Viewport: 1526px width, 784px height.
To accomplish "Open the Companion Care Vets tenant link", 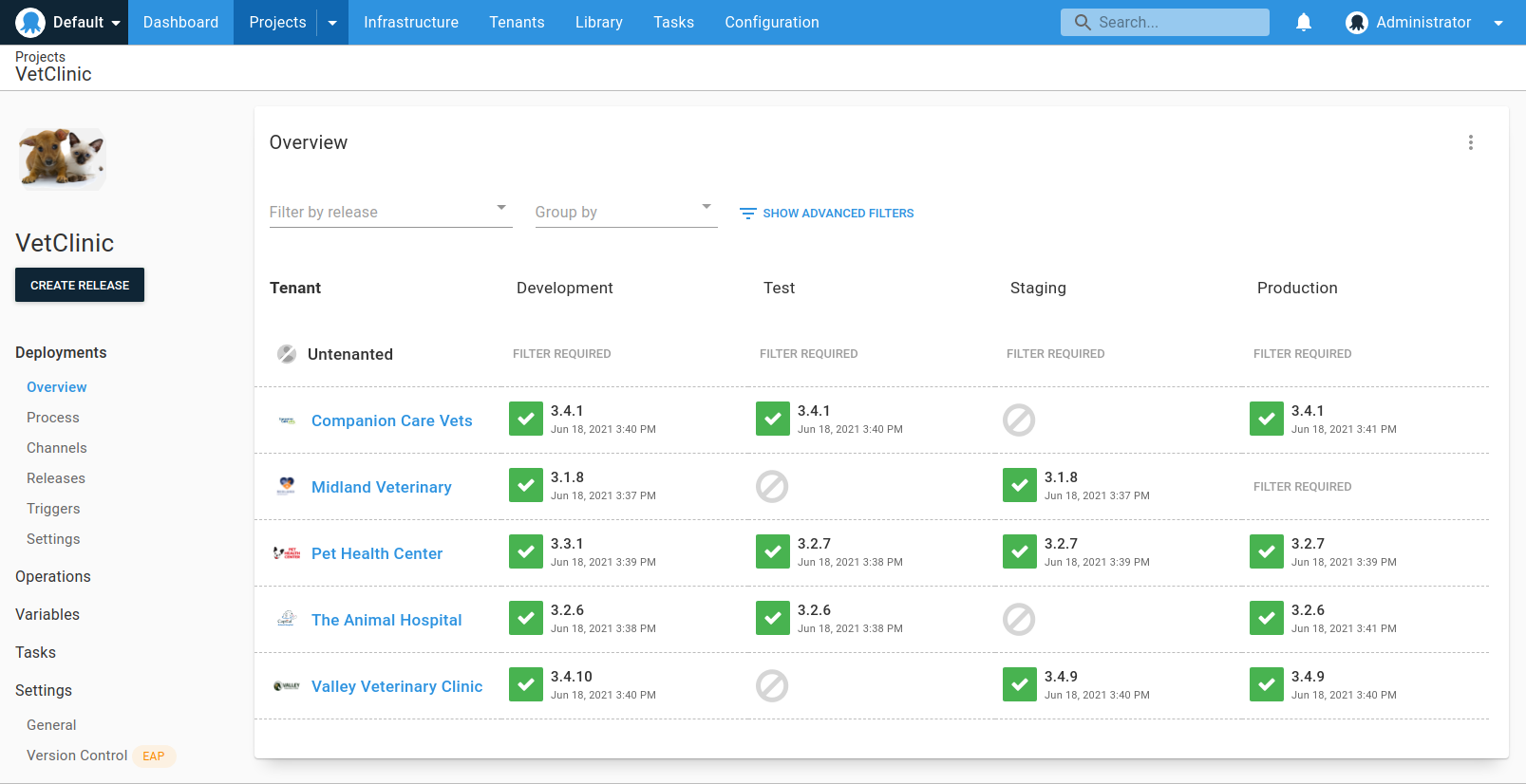I will pos(392,420).
